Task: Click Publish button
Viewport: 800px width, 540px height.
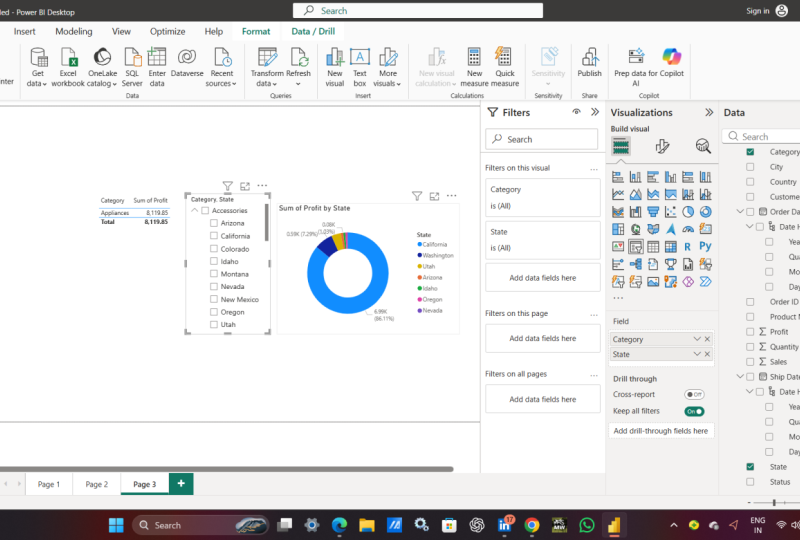Action: 589,62
